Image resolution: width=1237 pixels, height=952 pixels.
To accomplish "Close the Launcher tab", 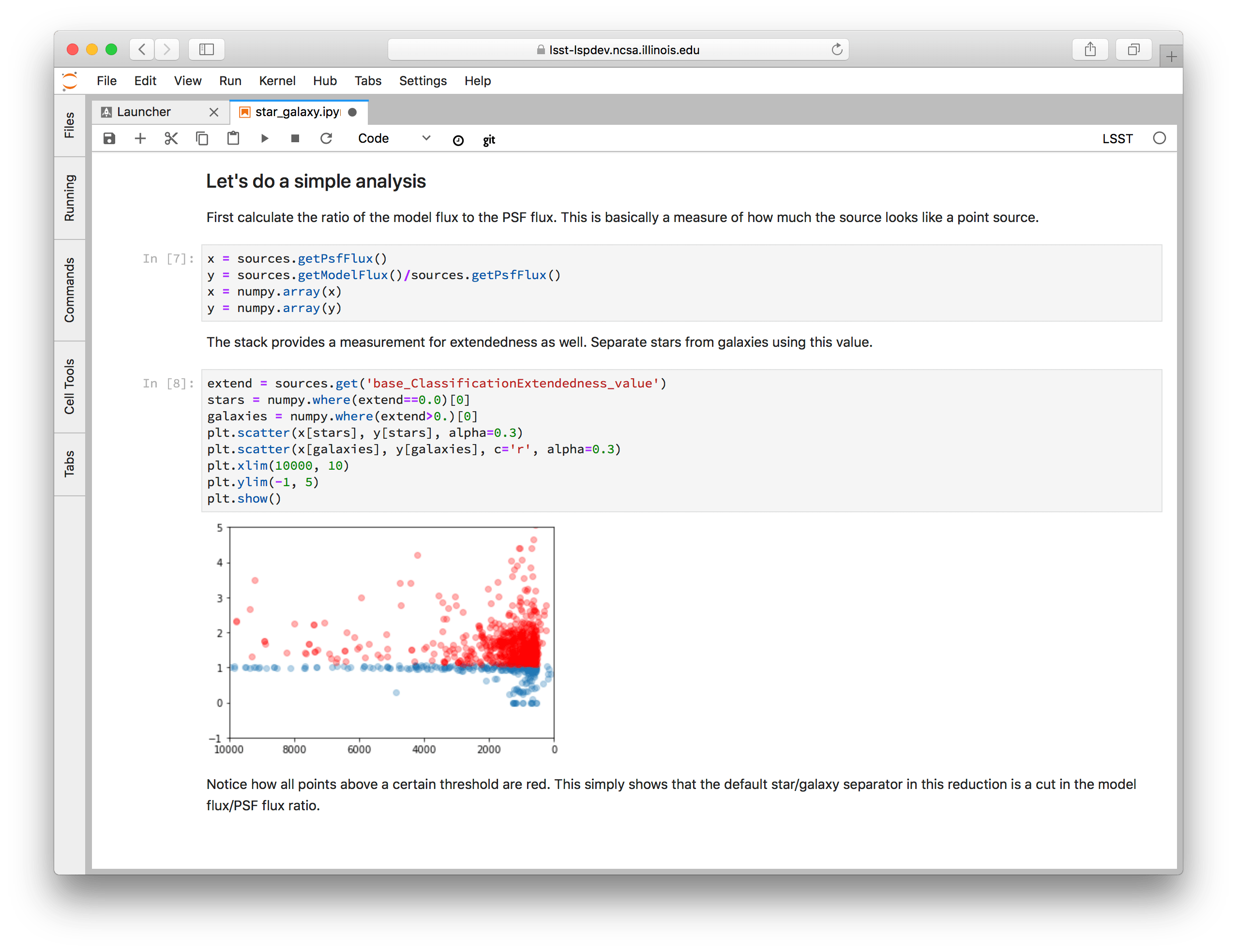I will 213,112.
